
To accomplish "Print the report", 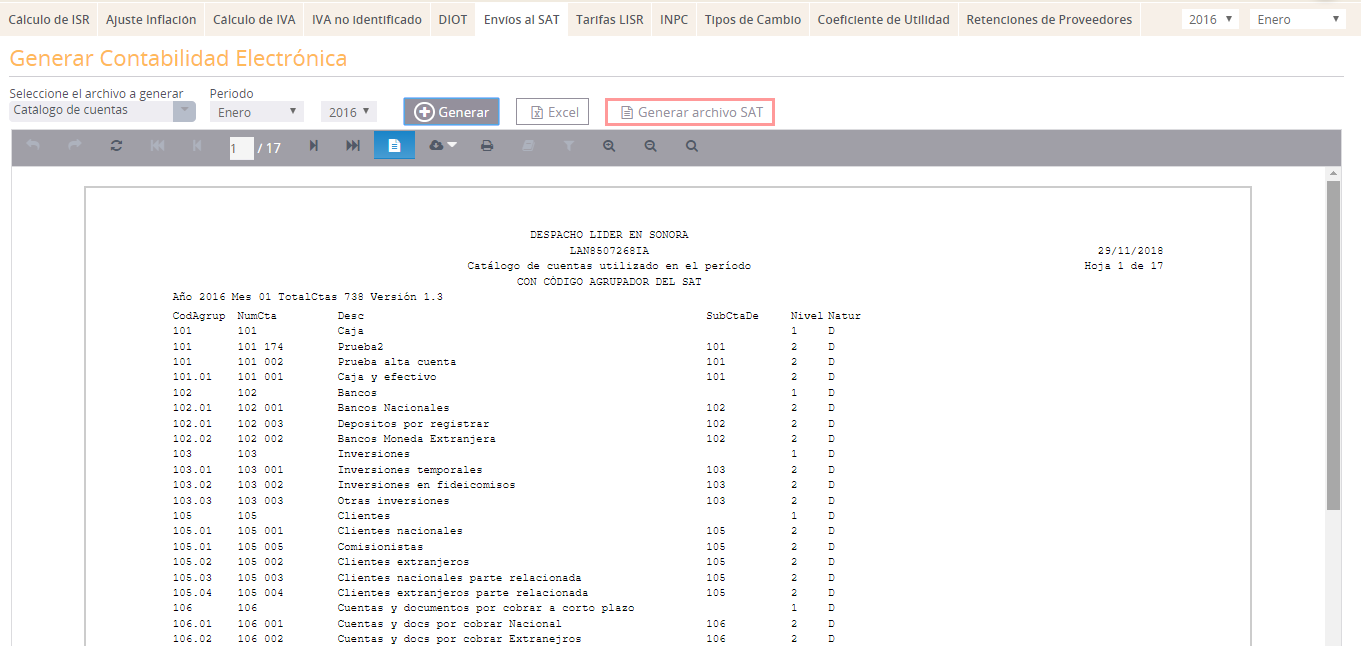I will pyautogui.click(x=487, y=146).
